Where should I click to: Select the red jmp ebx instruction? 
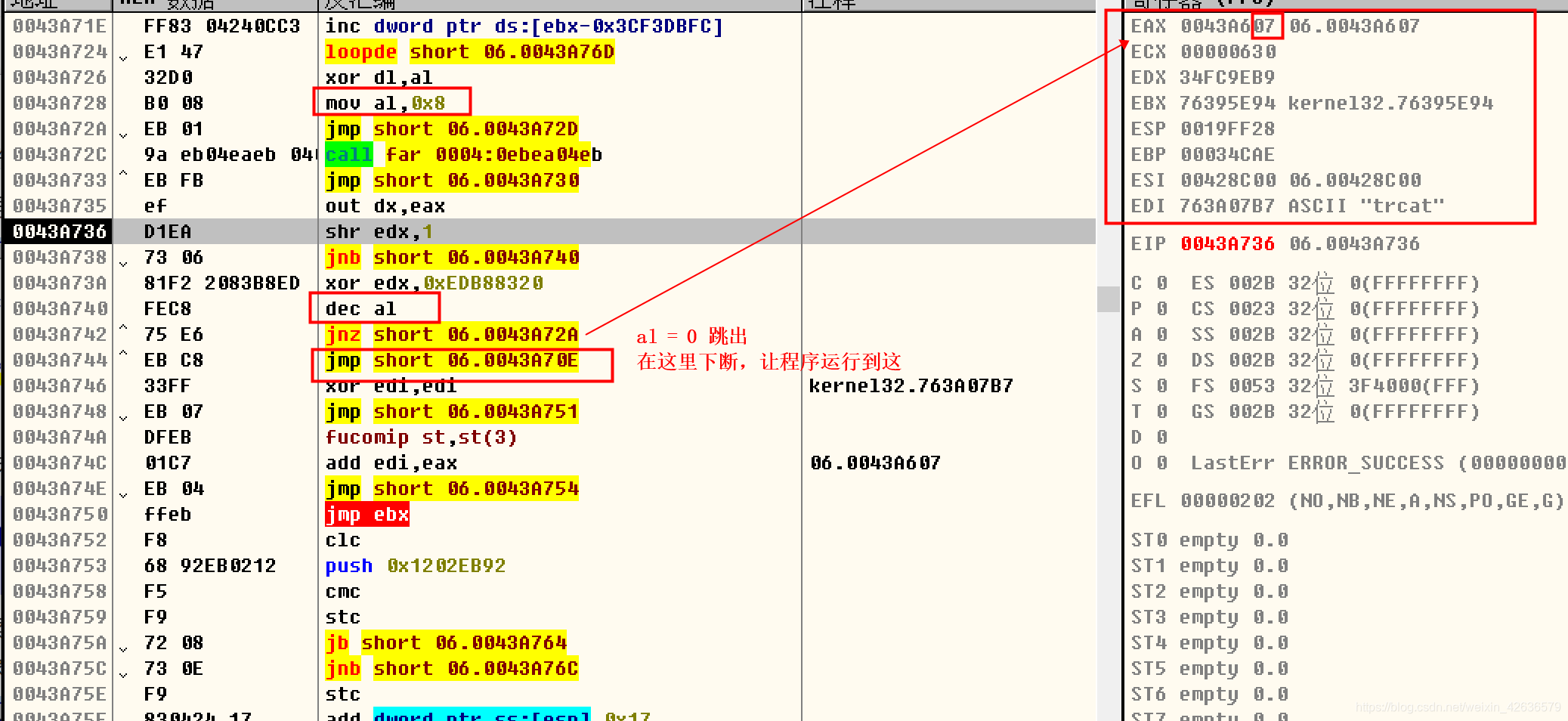[x=366, y=515]
